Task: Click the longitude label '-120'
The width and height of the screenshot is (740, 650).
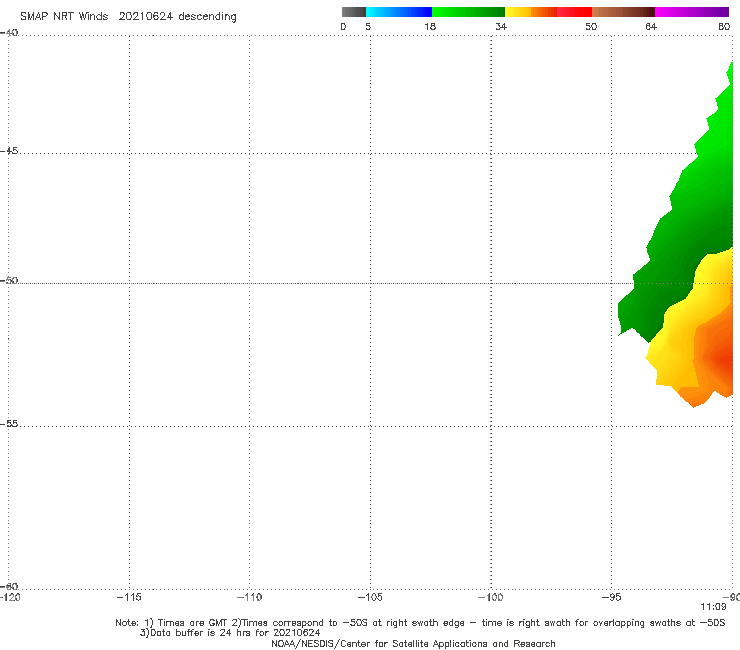Action: tap(10, 598)
